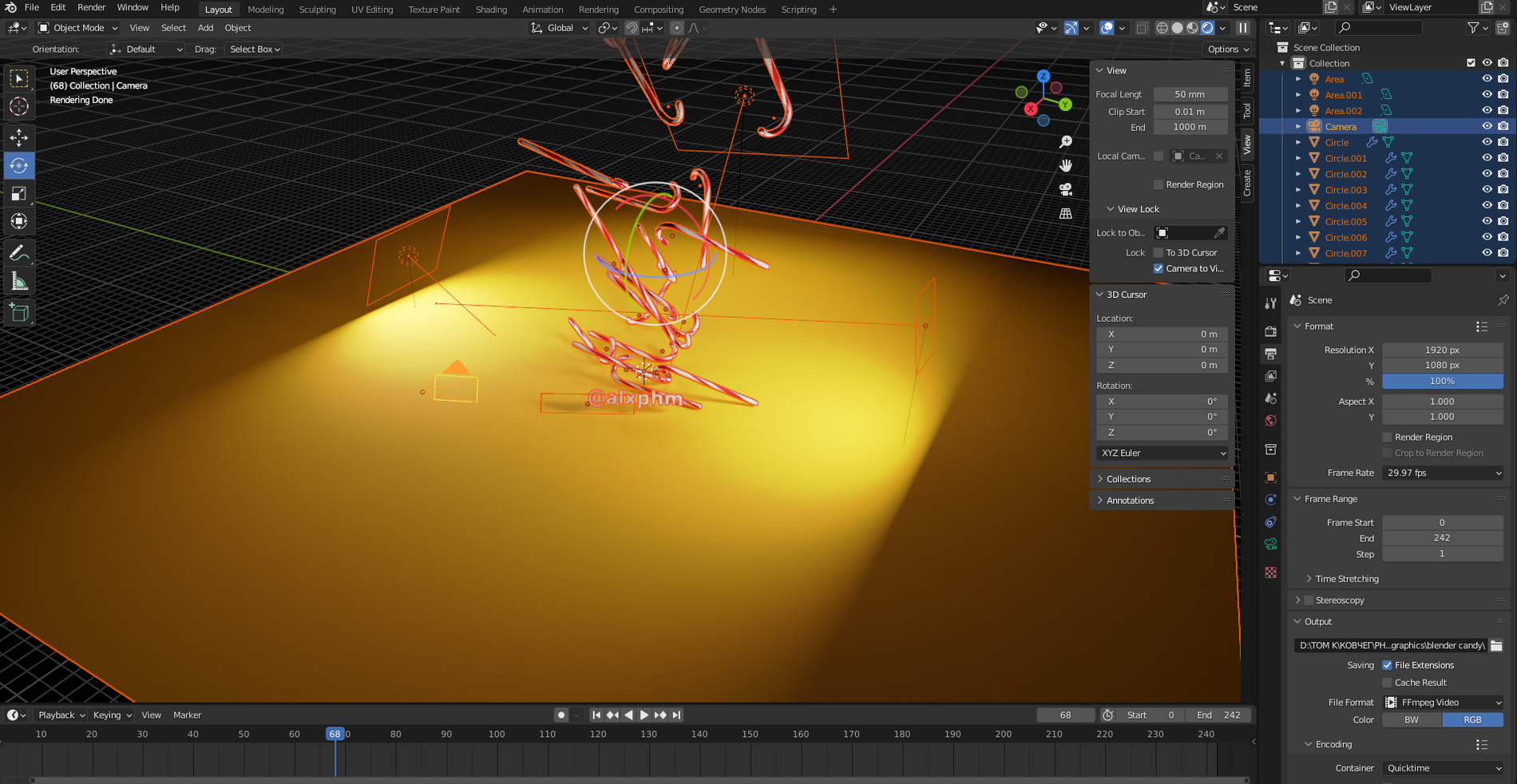The image size is (1517, 784).
Task: Jump to the timeline start frame
Action: [596, 715]
